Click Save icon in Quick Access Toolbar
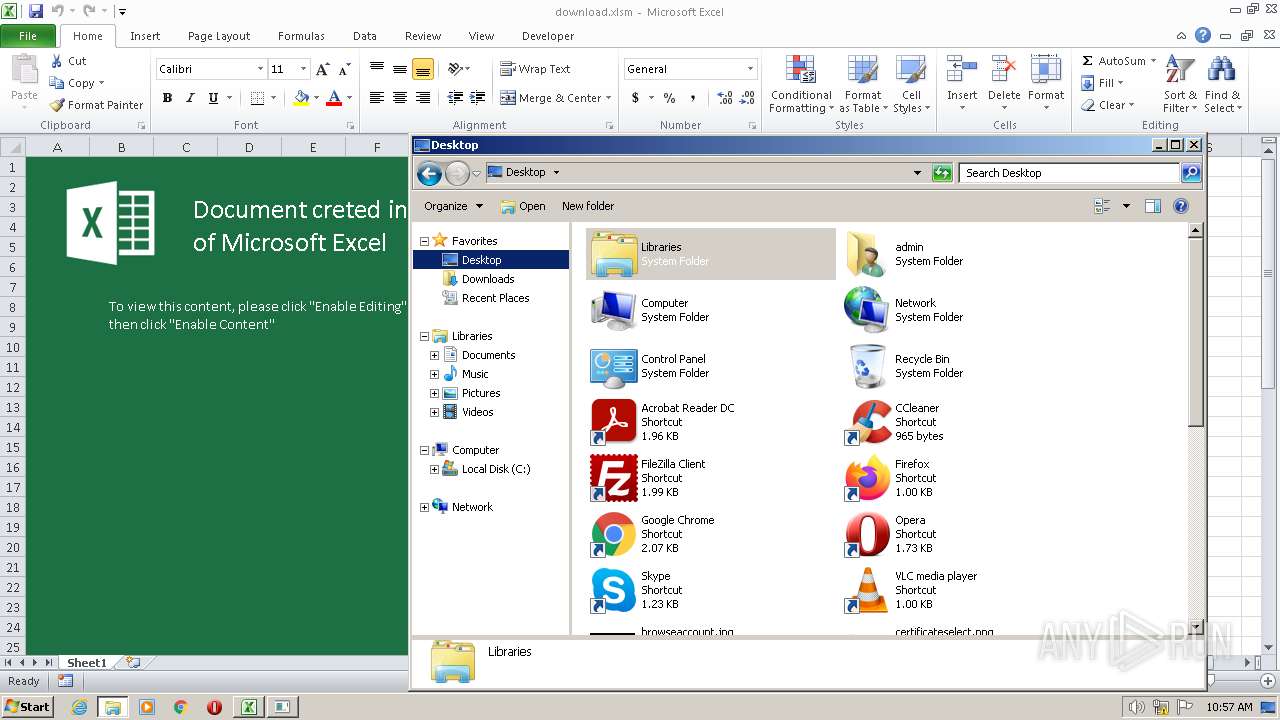The width and height of the screenshot is (1280, 720). tap(36, 11)
